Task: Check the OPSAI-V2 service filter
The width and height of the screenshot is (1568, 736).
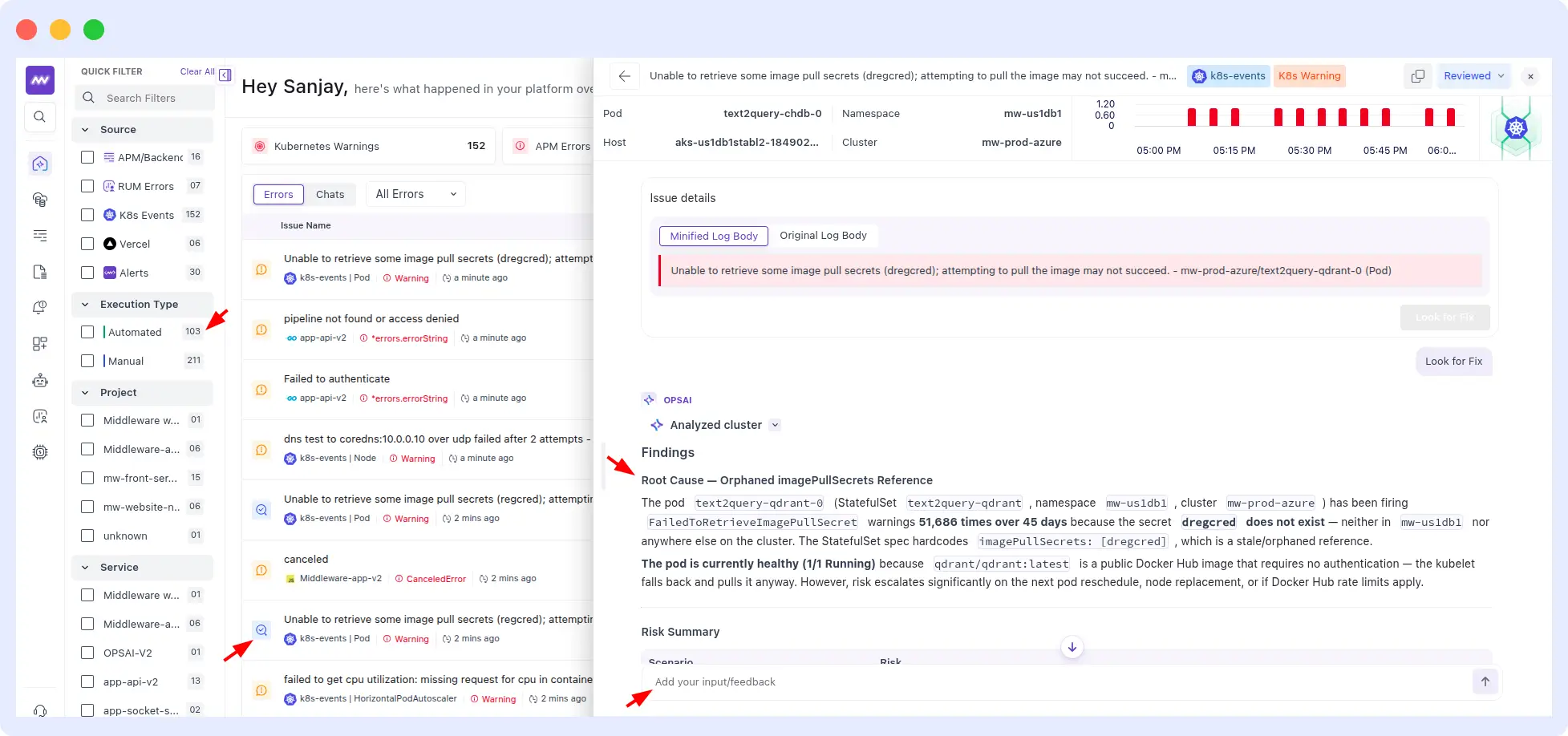Action: click(x=87, y=653)
